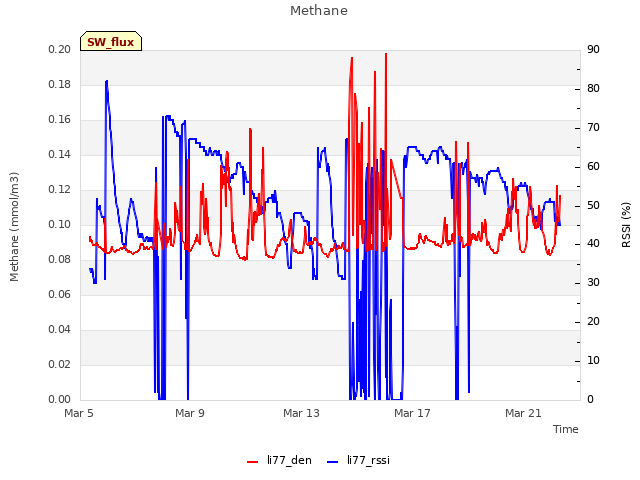Click the 0.00 methane axis value

pyautogui.click(x=60, y=399)
